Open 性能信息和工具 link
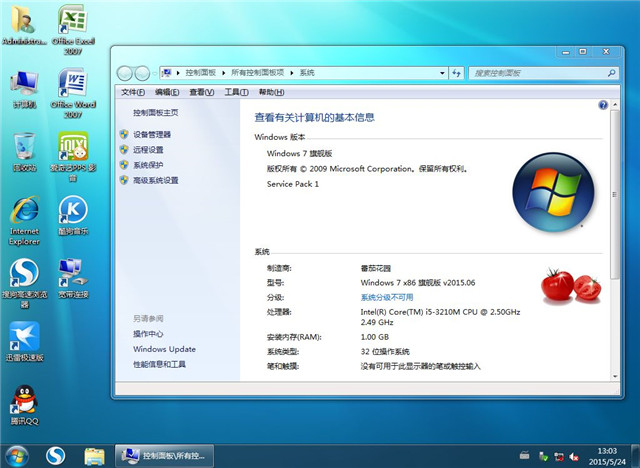 point(159,364)
